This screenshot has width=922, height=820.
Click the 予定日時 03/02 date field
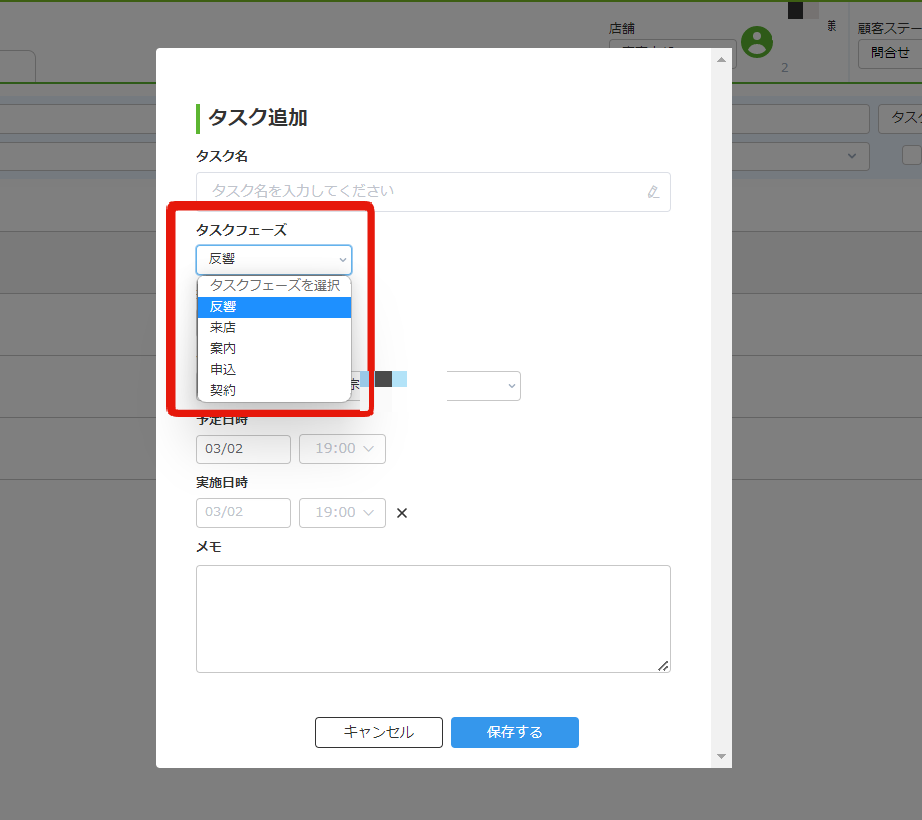[243, 449]
